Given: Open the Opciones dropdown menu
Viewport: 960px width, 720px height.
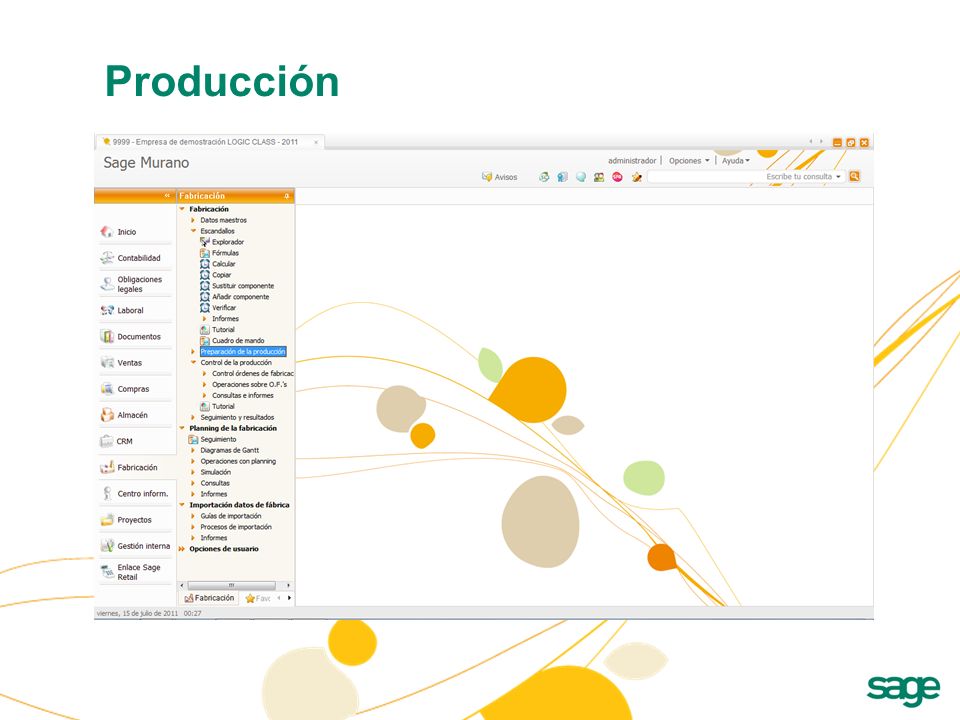Looking at the screenshot, I should (689, 160).
